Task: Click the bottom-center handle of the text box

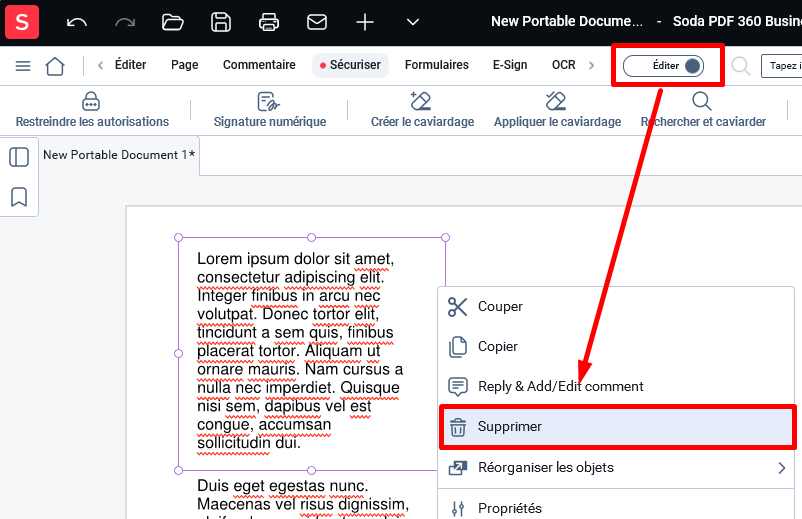Action: (311, 470)
